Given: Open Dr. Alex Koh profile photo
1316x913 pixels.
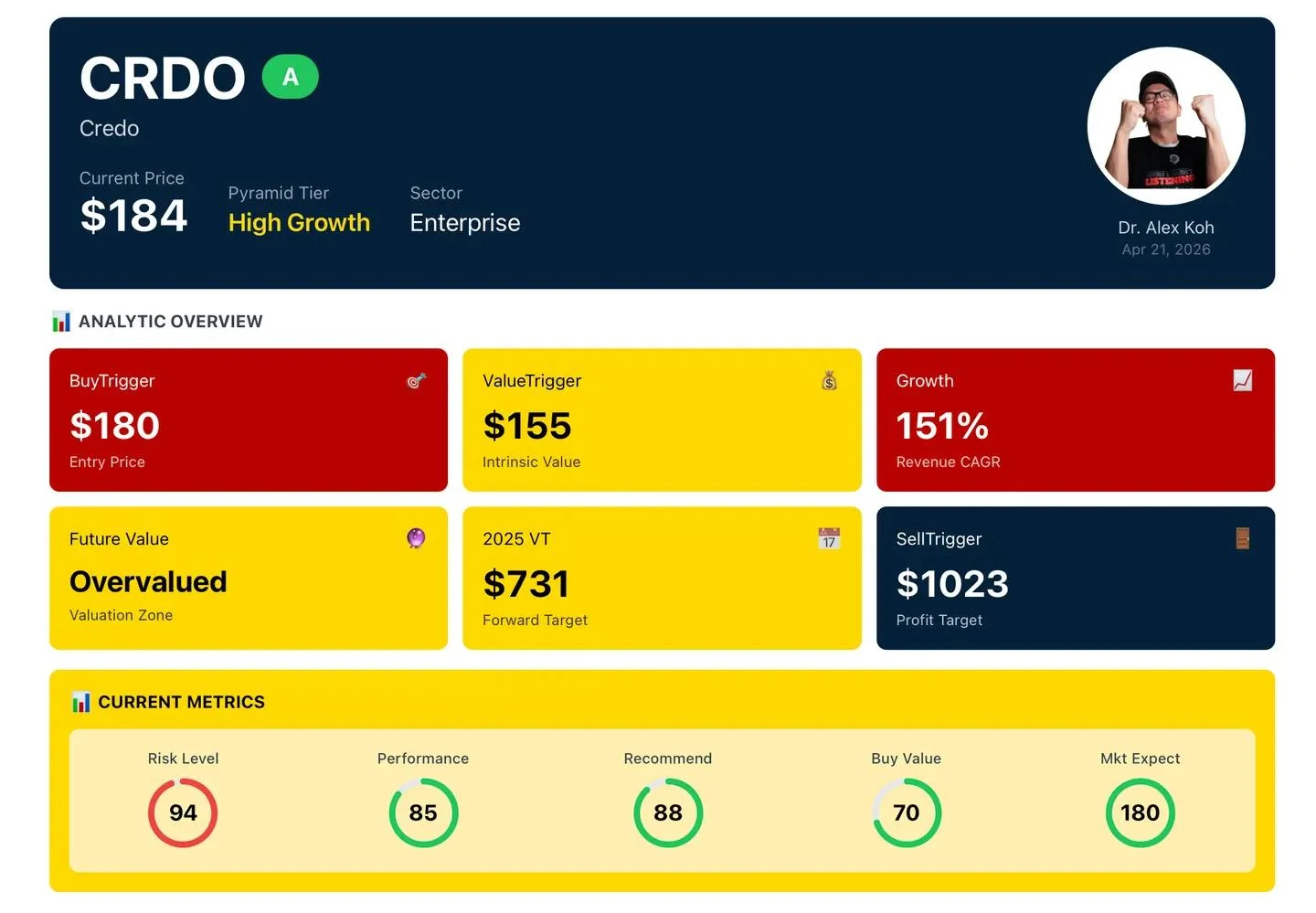Looking at the screenshot, I should [x=1166, y=126].
